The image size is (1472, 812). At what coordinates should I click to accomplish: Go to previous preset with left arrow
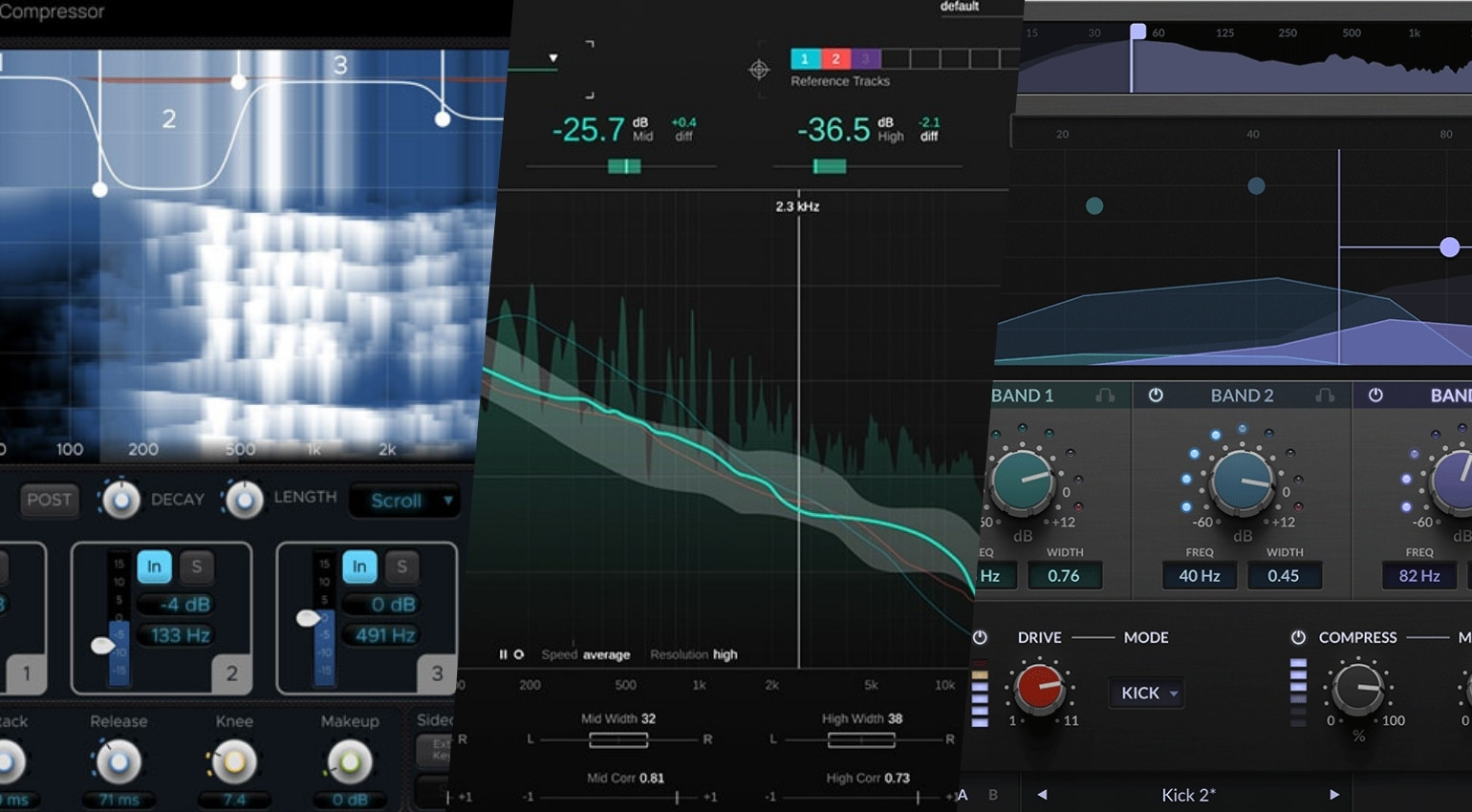click(x=1042, y=794)
